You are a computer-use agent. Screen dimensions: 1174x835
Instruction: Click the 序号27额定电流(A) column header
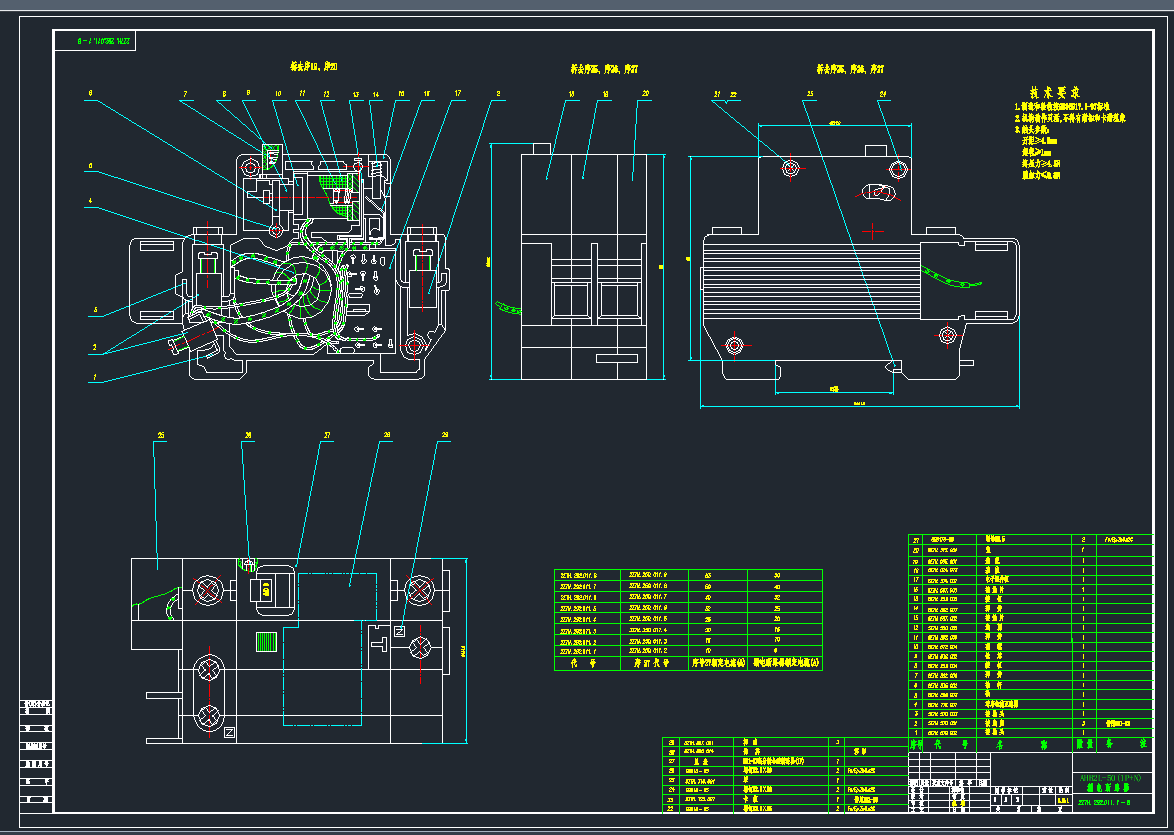pyautogui.click(x=720, y=662)
